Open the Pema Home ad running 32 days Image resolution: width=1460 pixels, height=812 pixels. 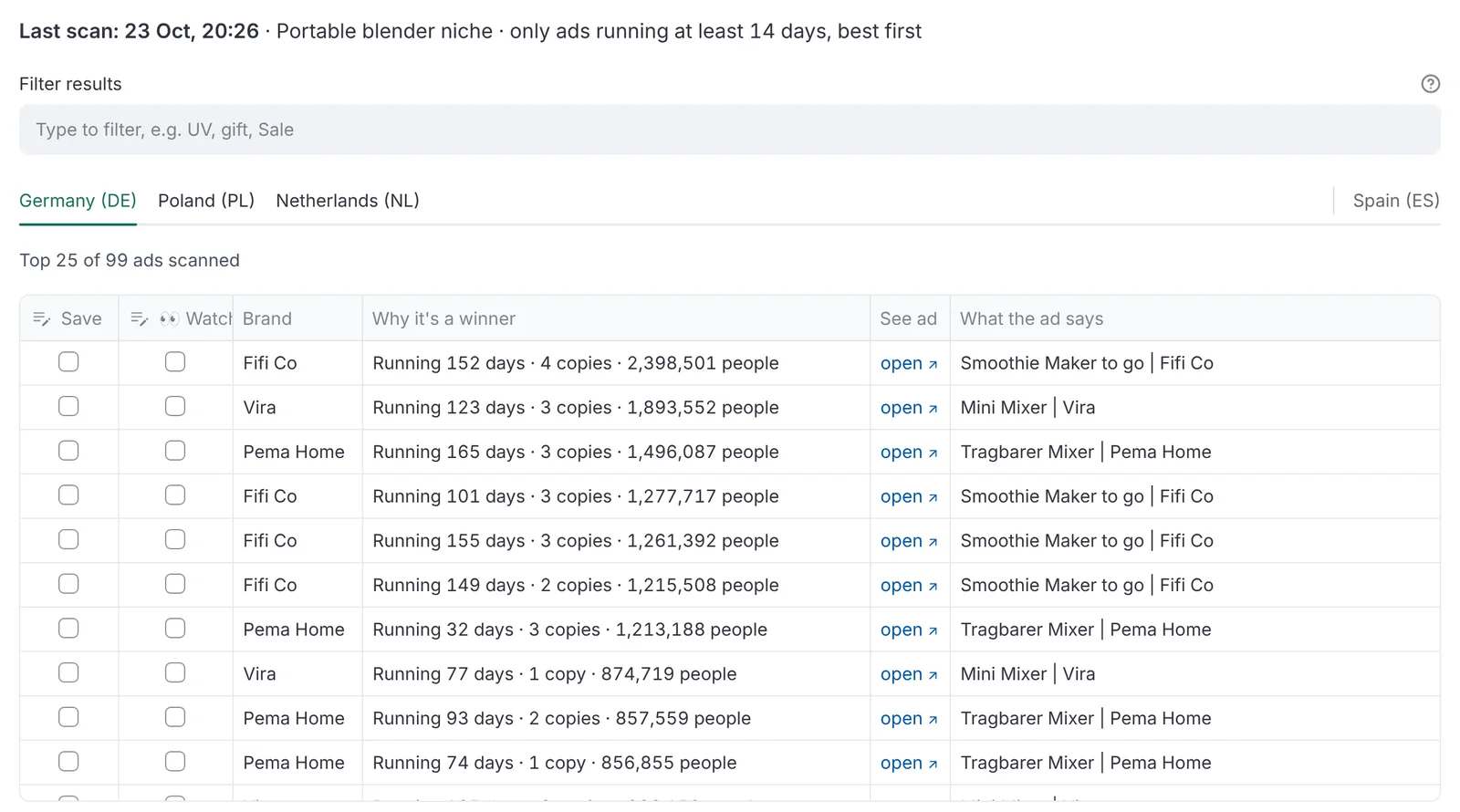(x=909, y=630)
